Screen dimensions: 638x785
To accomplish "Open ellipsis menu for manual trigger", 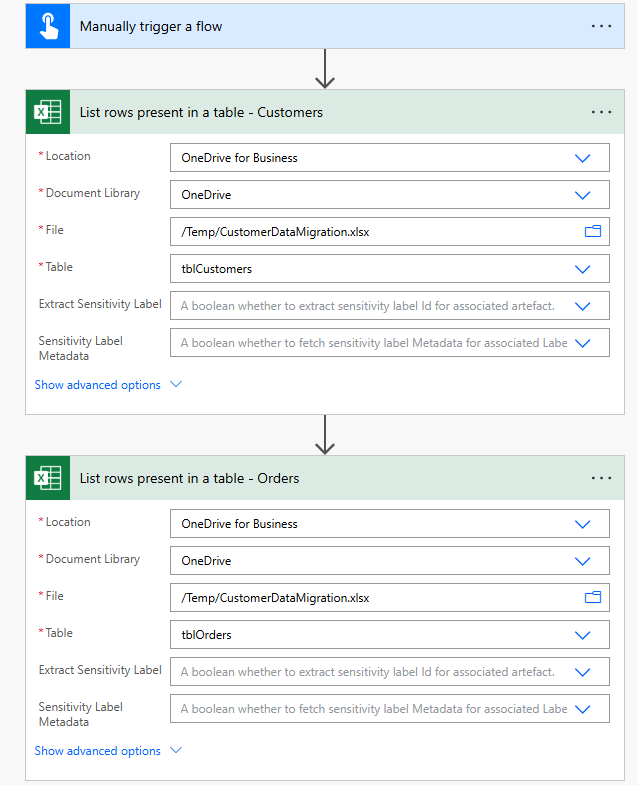I will [601, 26].
